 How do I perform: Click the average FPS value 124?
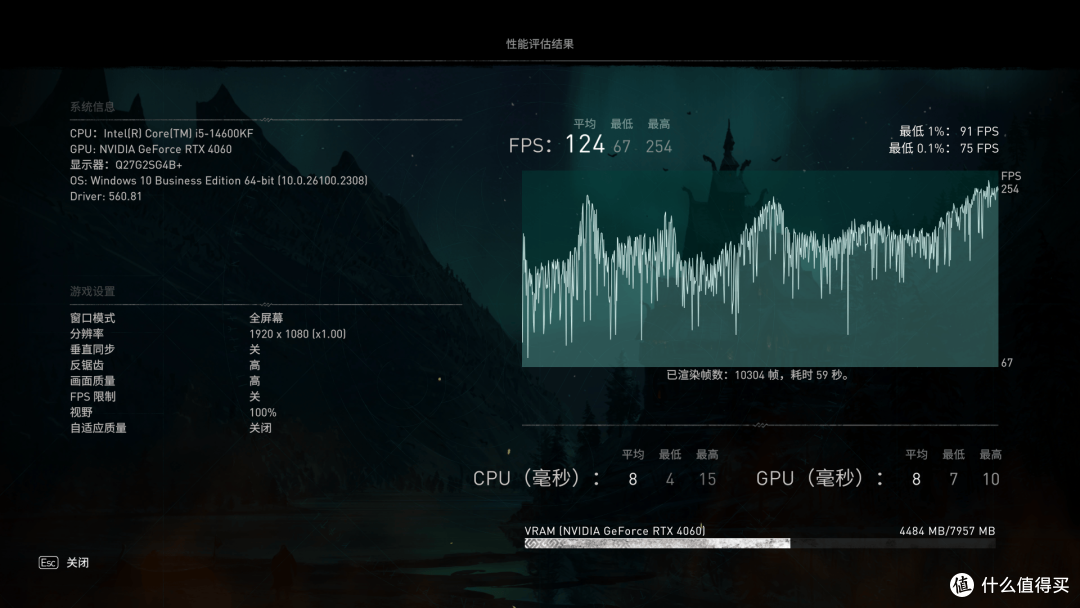[x=585, y=145]
